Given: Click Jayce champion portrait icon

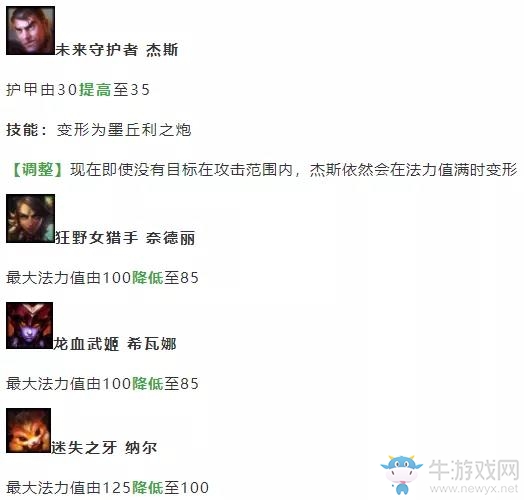Looking at the screenshot, I should 30,30.
